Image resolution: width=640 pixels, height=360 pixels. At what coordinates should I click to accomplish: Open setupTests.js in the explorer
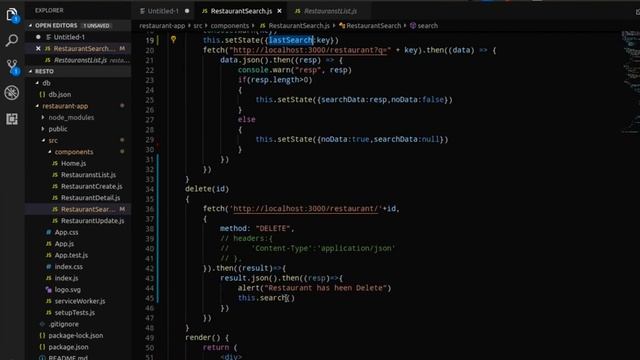[x=74, y=312]
